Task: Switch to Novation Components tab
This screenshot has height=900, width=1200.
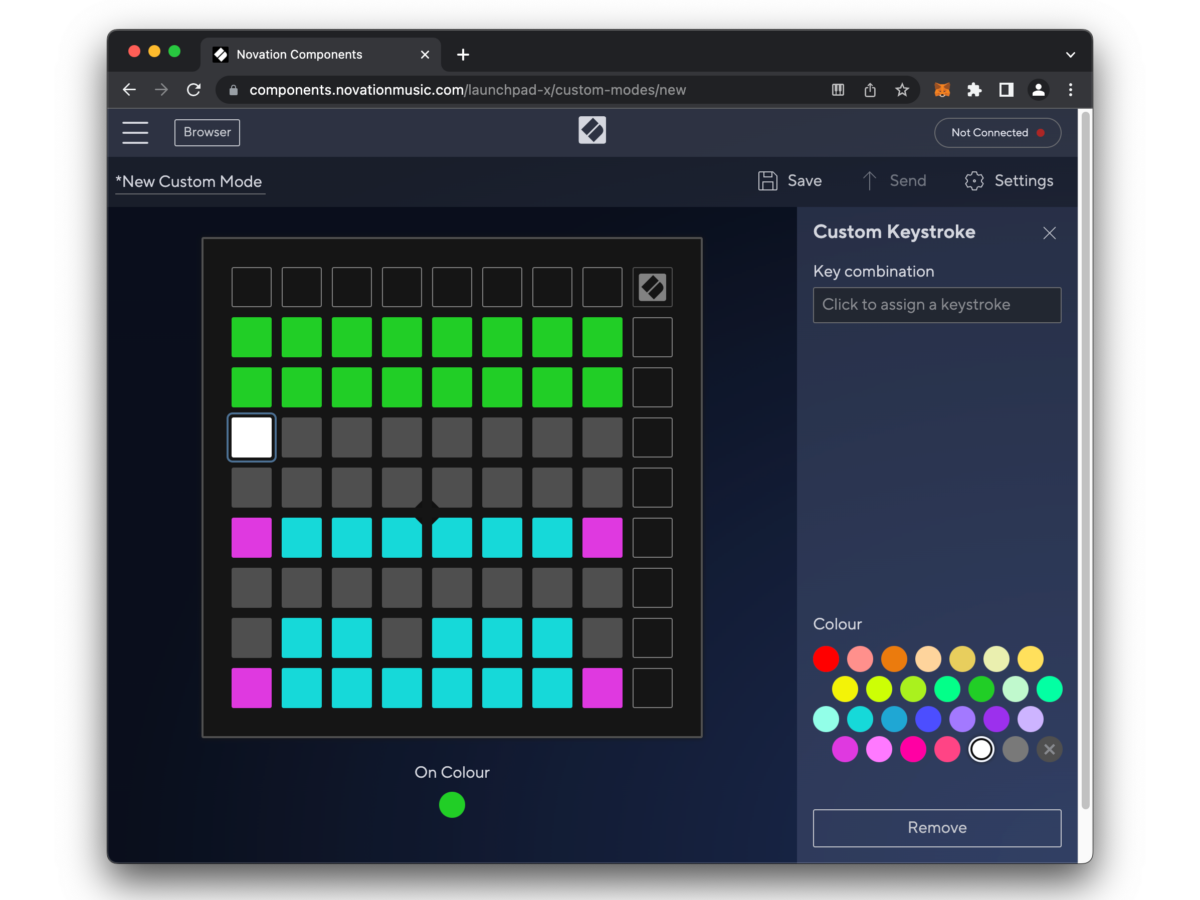Action: [x=300, y=55]
